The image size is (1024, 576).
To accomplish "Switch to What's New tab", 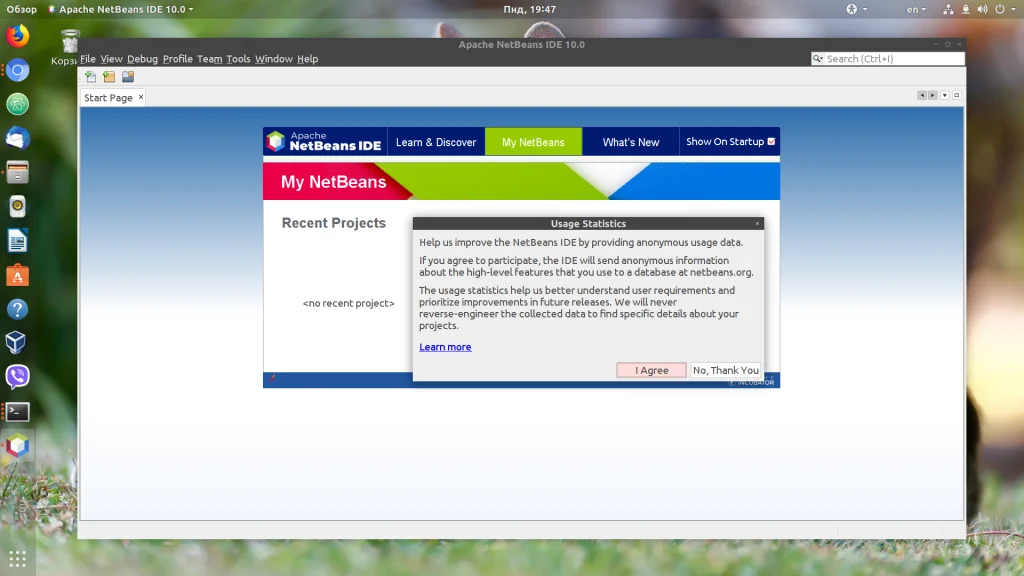I will coord(630,142).
